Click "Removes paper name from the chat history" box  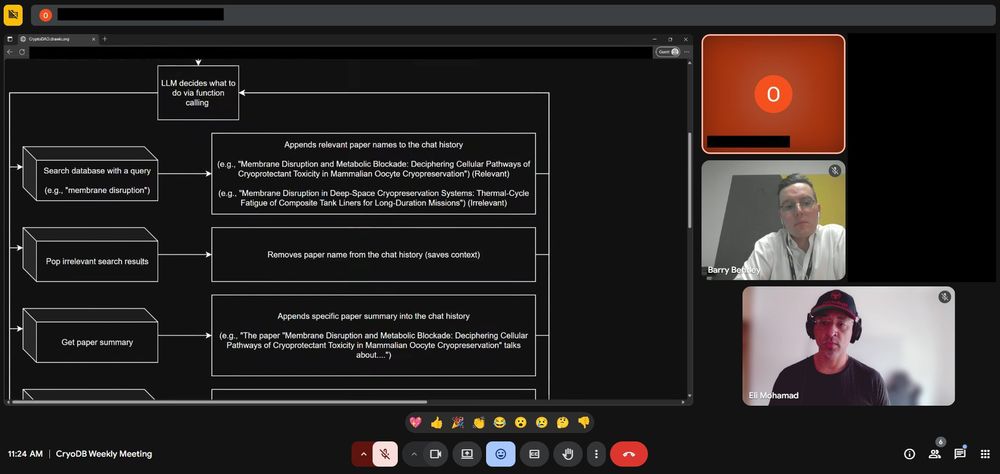point(374,255)
